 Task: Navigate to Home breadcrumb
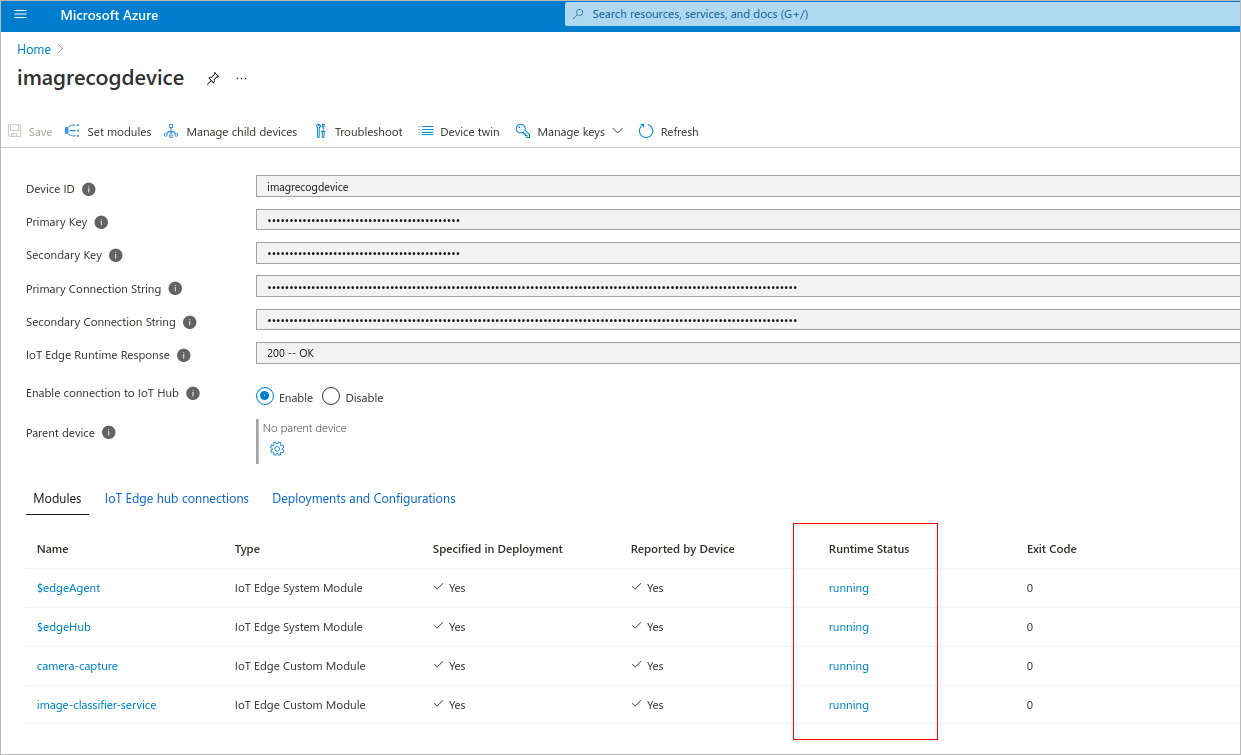(34, 49)
